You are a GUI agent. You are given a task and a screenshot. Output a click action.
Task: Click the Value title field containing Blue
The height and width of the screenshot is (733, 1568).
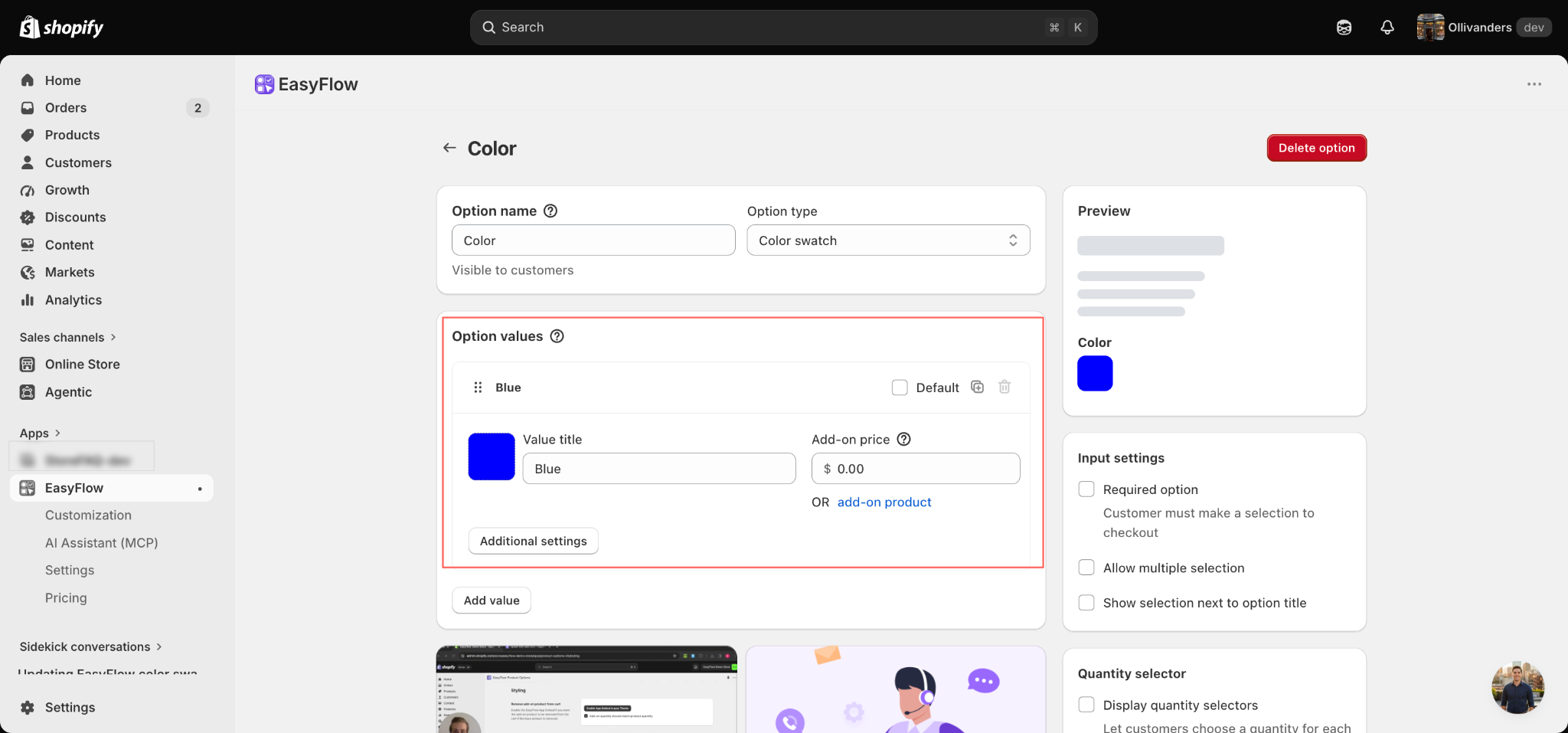coord(659,469)
